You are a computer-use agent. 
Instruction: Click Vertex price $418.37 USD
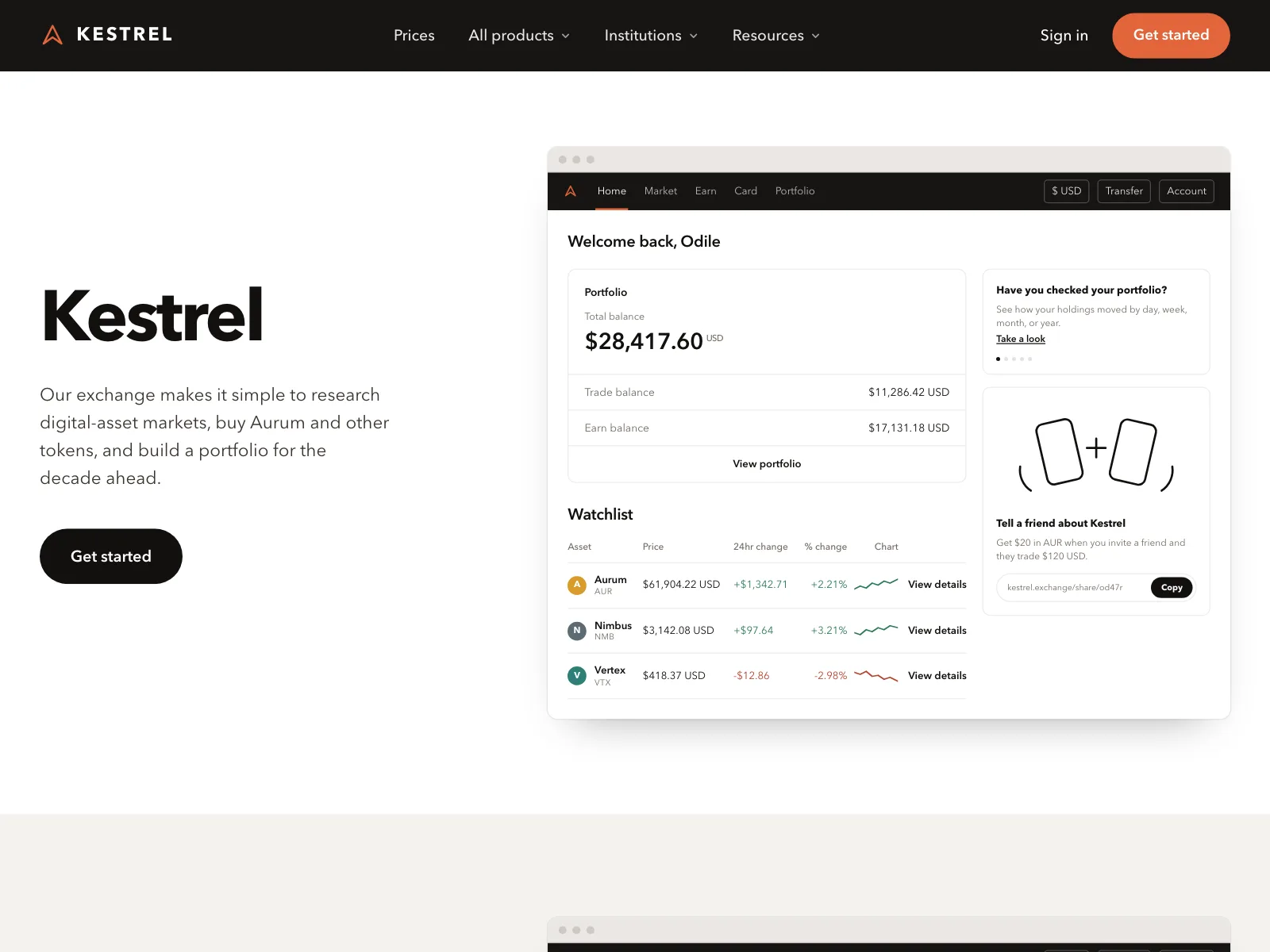point(674,676)
